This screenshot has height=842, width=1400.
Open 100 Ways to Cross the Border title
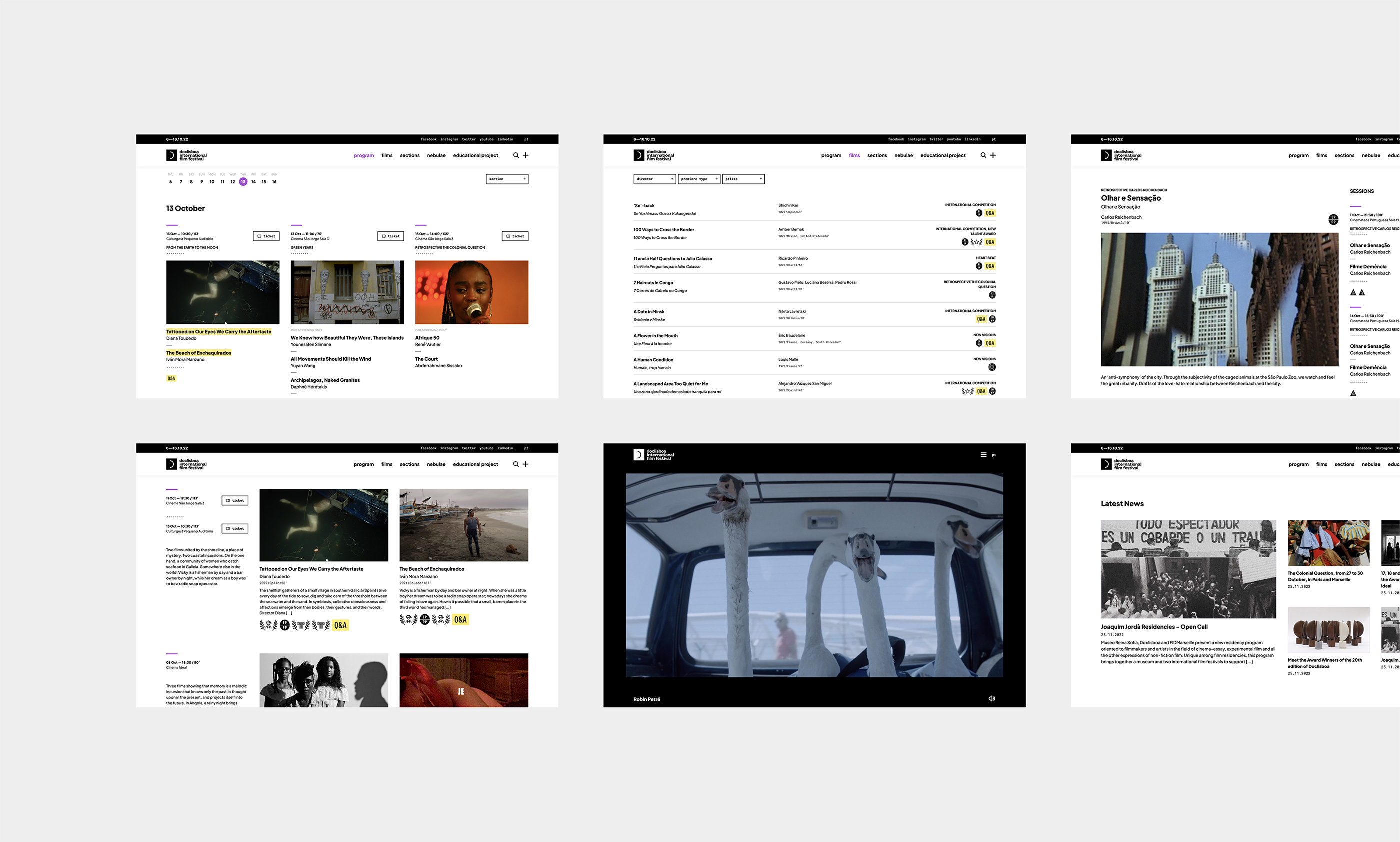[x=663, y=230]
